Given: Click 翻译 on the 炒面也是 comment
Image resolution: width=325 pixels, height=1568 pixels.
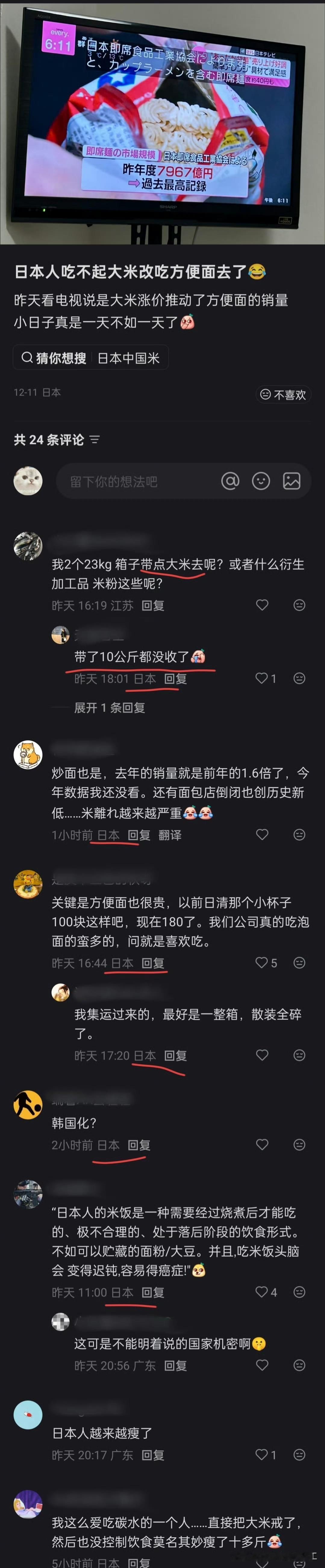Looking at the screenshot, I should click(170, 835).
